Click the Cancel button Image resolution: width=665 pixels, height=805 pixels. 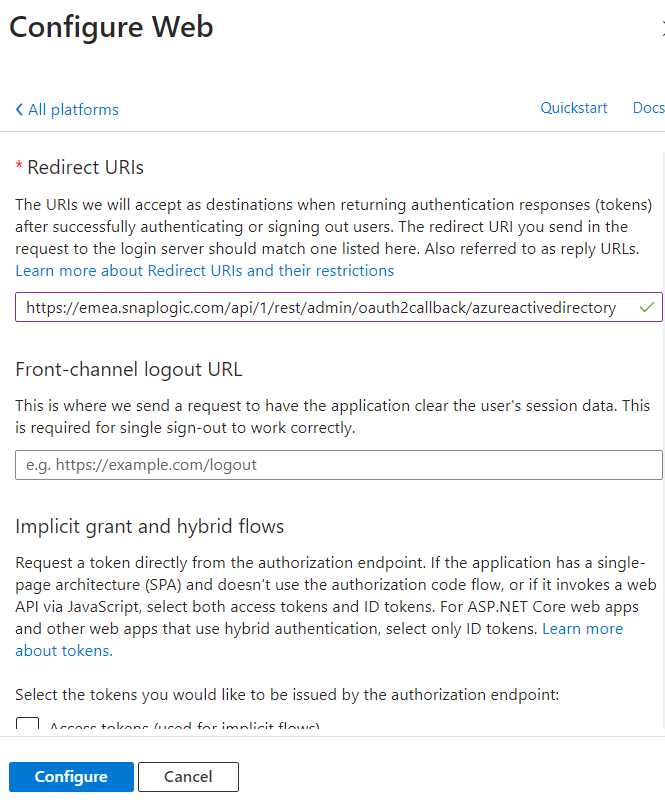pyautogui.click(x=188, y=776)
